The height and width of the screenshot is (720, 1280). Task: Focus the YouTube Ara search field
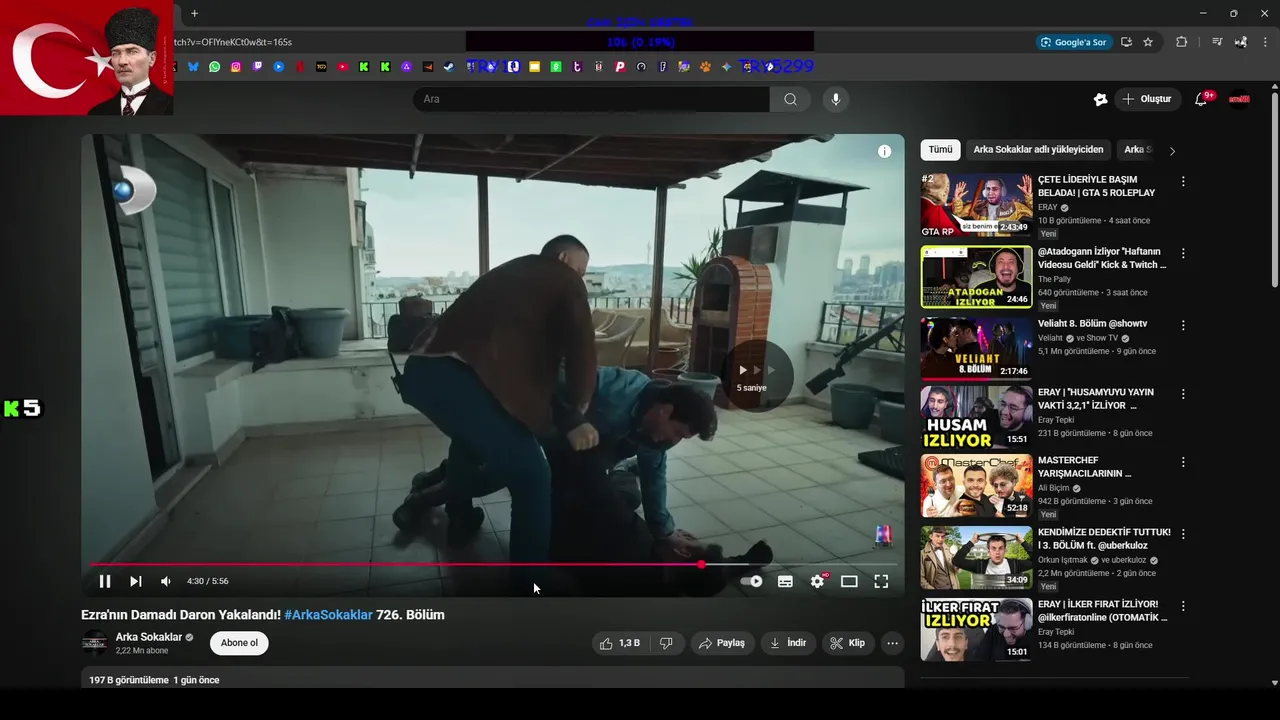pos(591,99)
